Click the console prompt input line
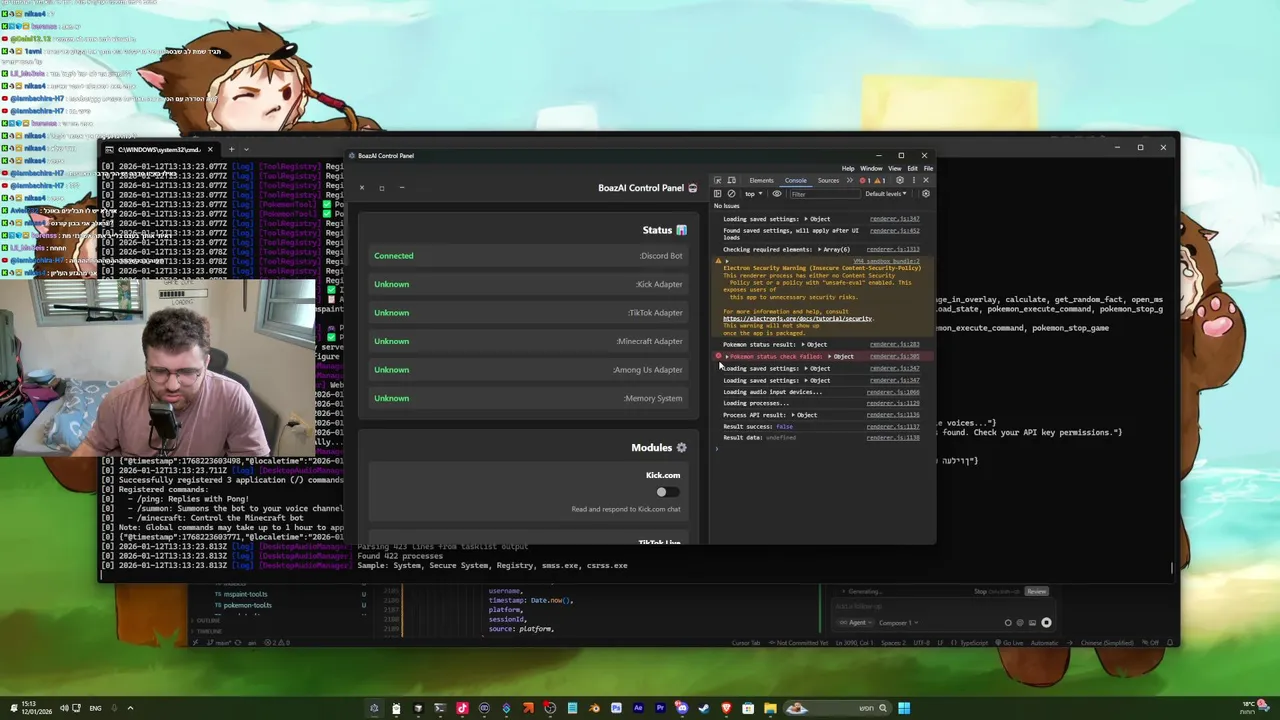Viewport: 1280px width, 720px height. click(820, 449)
